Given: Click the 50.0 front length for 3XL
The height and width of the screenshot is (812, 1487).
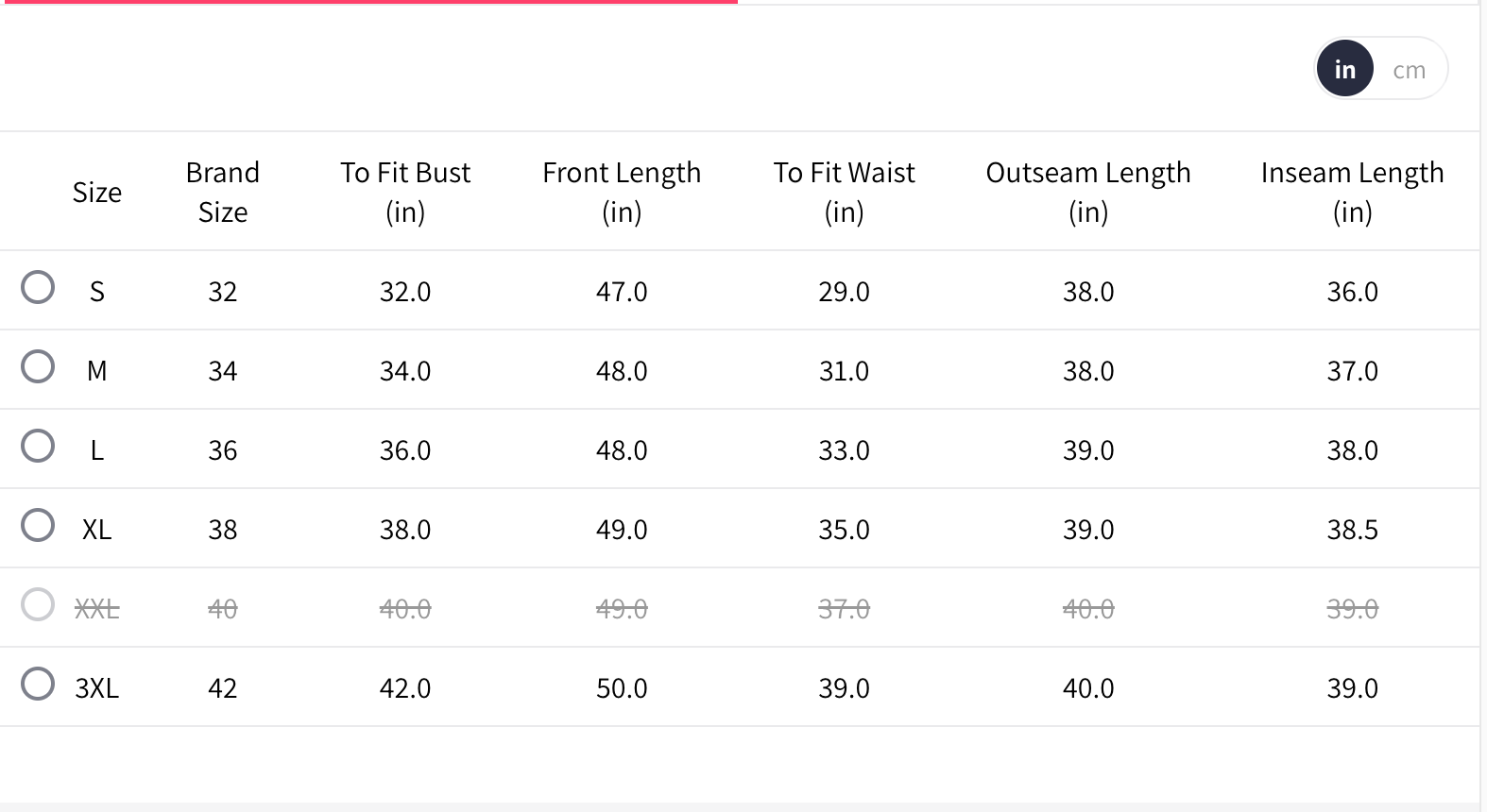Looking at the screenshot, I should point(622,688).
